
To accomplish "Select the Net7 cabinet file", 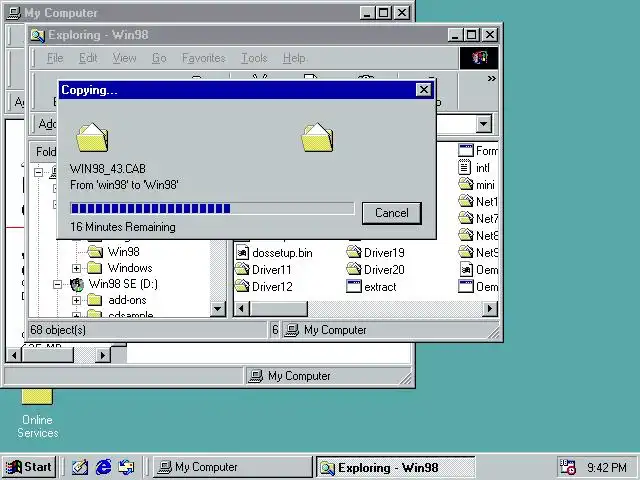I will [x=478, y=219].
